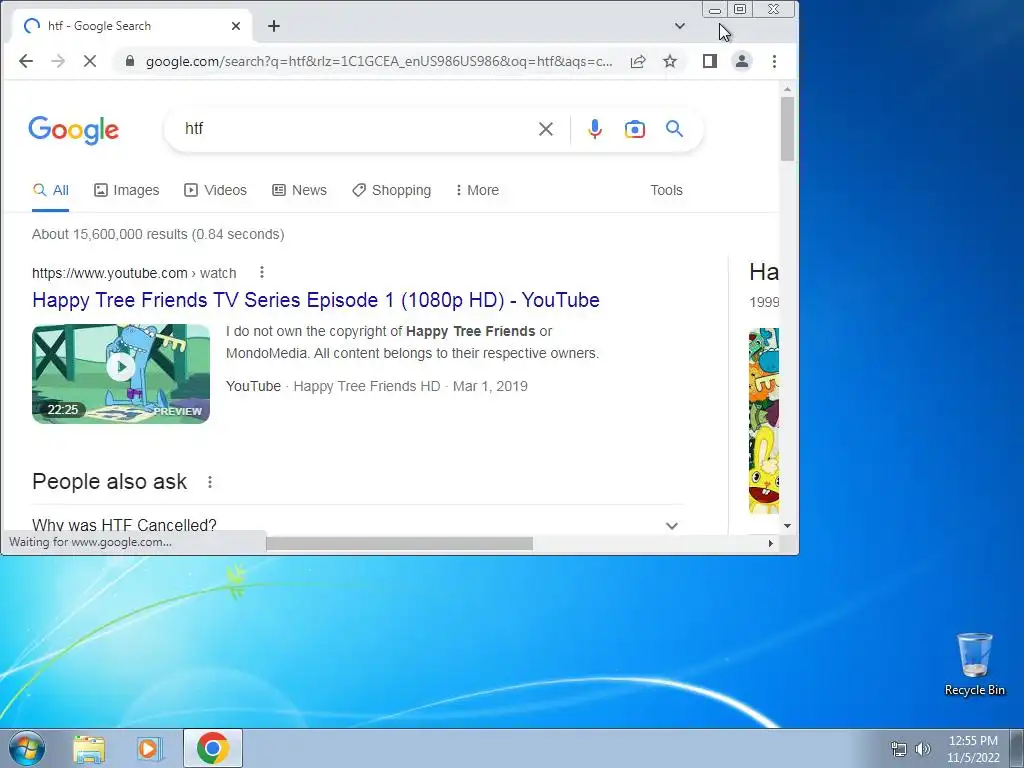Click the forward navigation arrow
This screenshot has width=1024, height=768.
click(58, 61)
